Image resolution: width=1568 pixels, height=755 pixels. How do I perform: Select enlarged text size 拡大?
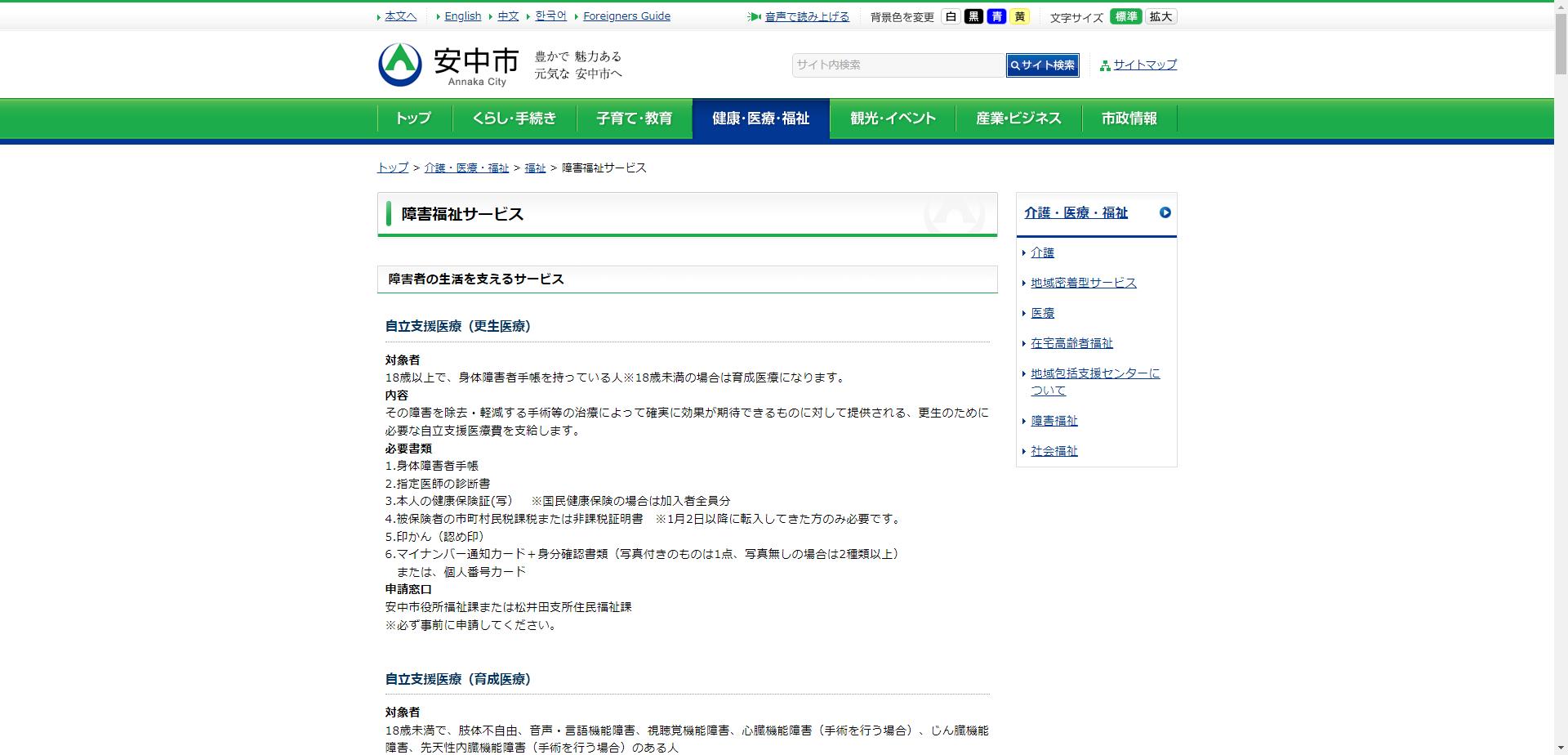pos(1160,16)
